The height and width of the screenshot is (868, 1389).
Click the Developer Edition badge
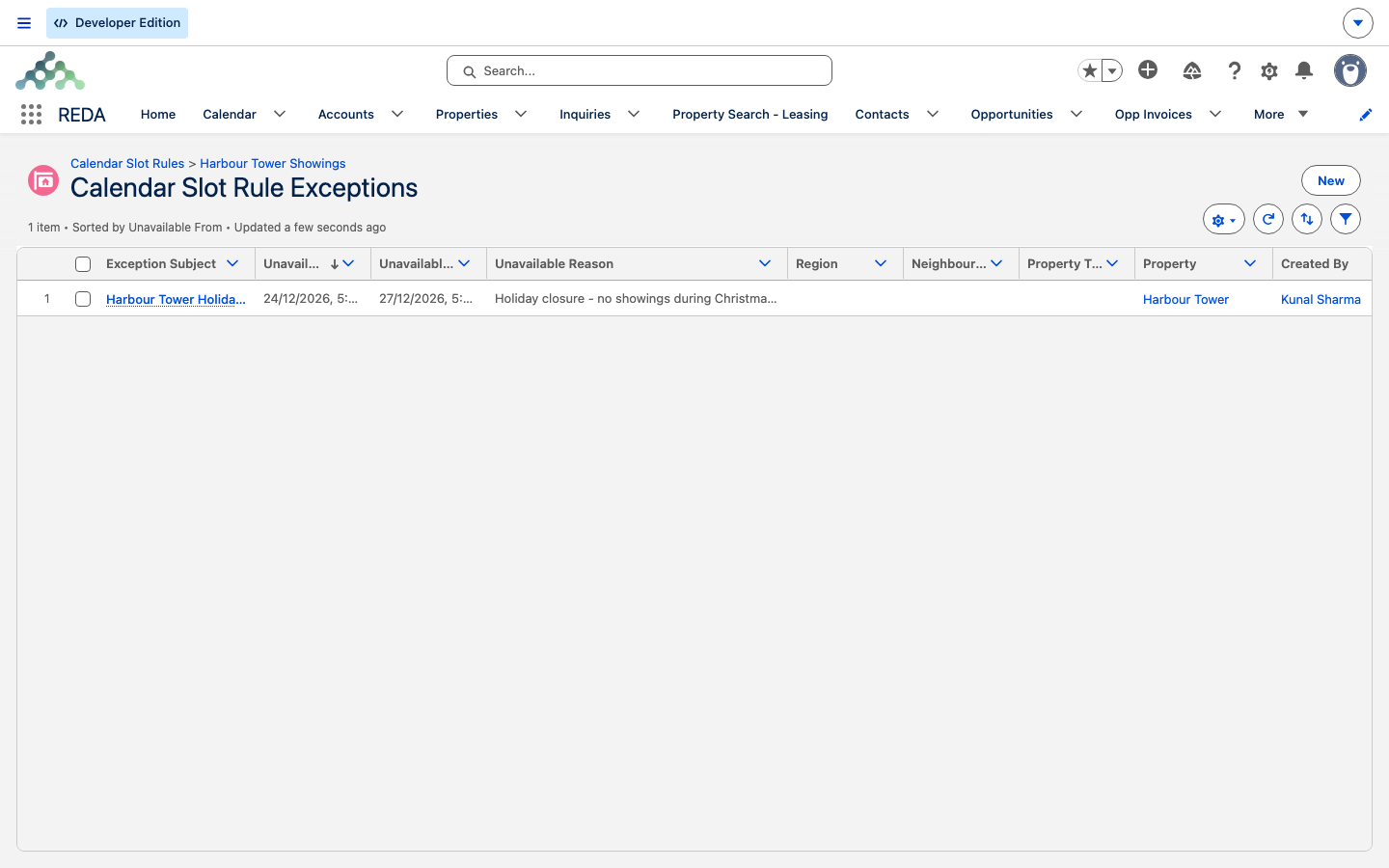point(117,23)
